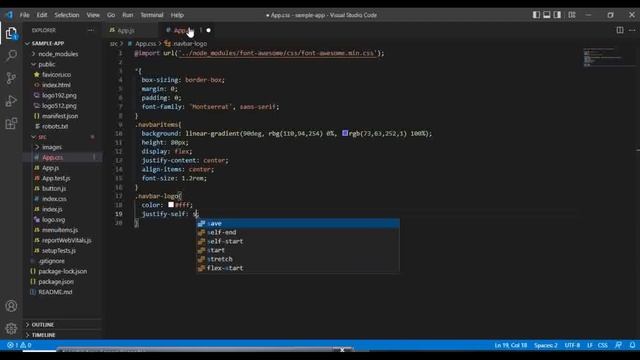Expand the node_modules folder
Screen dimensions: 640x360
pyautogui.click(x=58, y=54)
